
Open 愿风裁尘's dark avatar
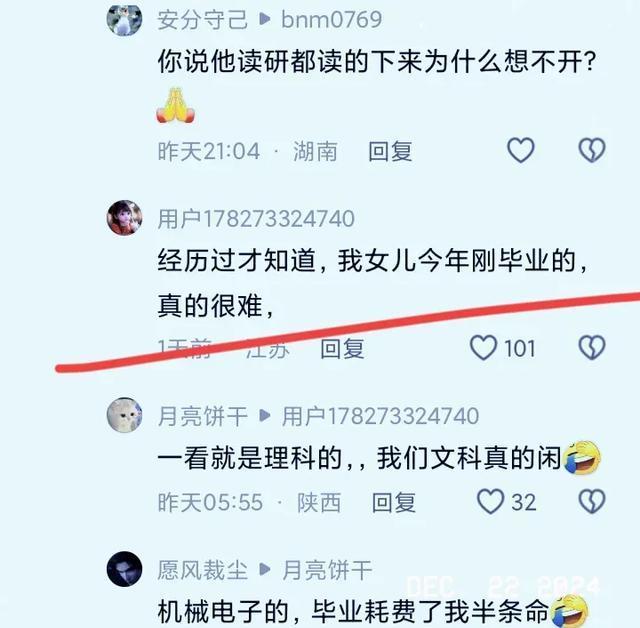point(124,569)
